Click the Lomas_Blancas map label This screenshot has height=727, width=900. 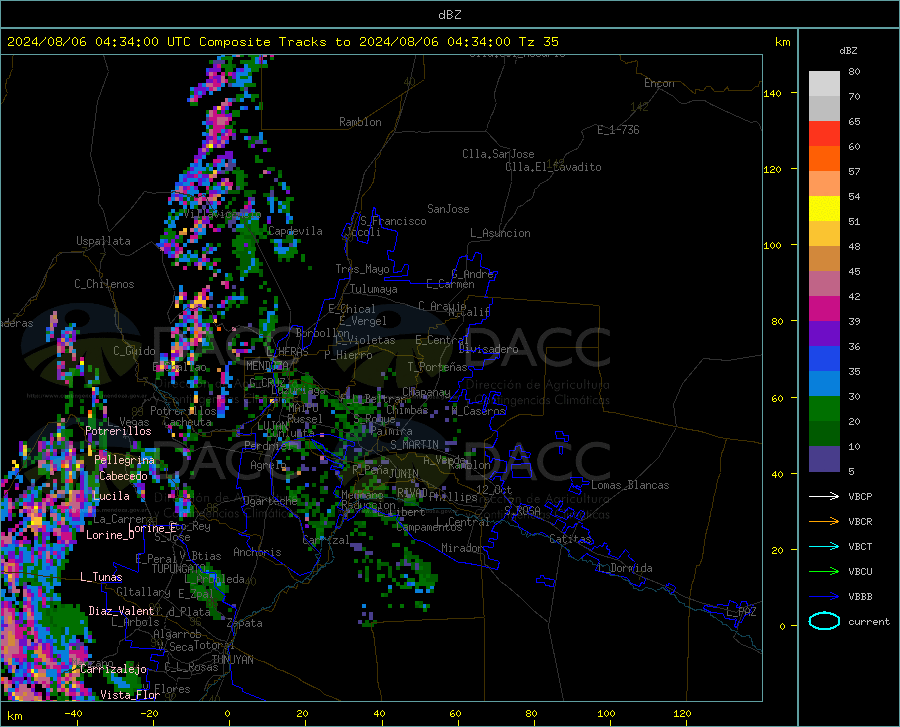point(630,485)
